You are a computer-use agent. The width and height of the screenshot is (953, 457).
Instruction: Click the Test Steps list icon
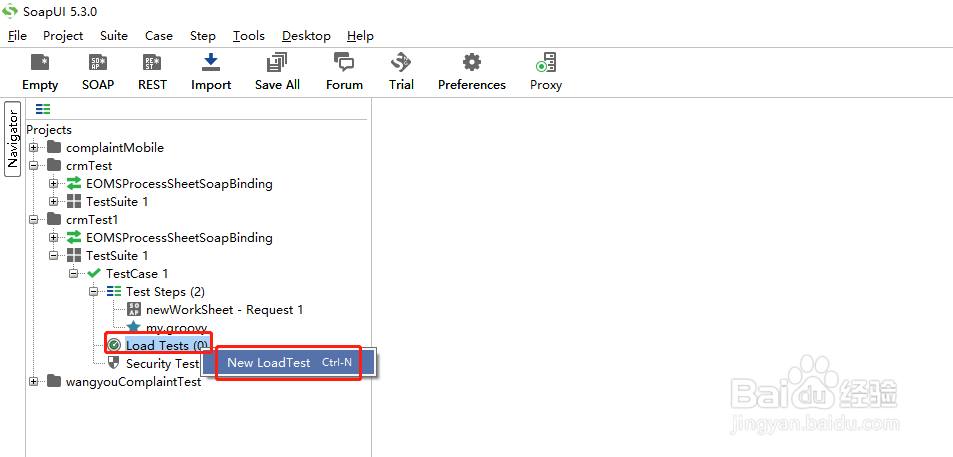click(114, 292)
